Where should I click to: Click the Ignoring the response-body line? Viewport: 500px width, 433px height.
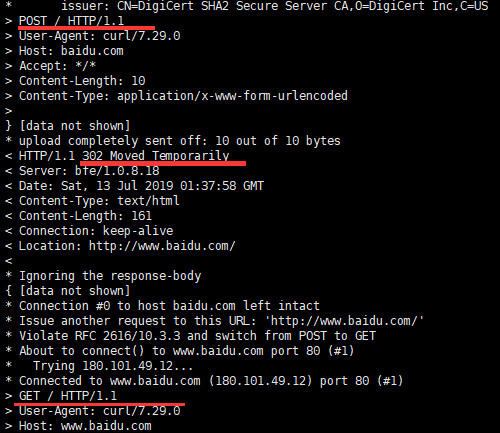tap(110, 276)
